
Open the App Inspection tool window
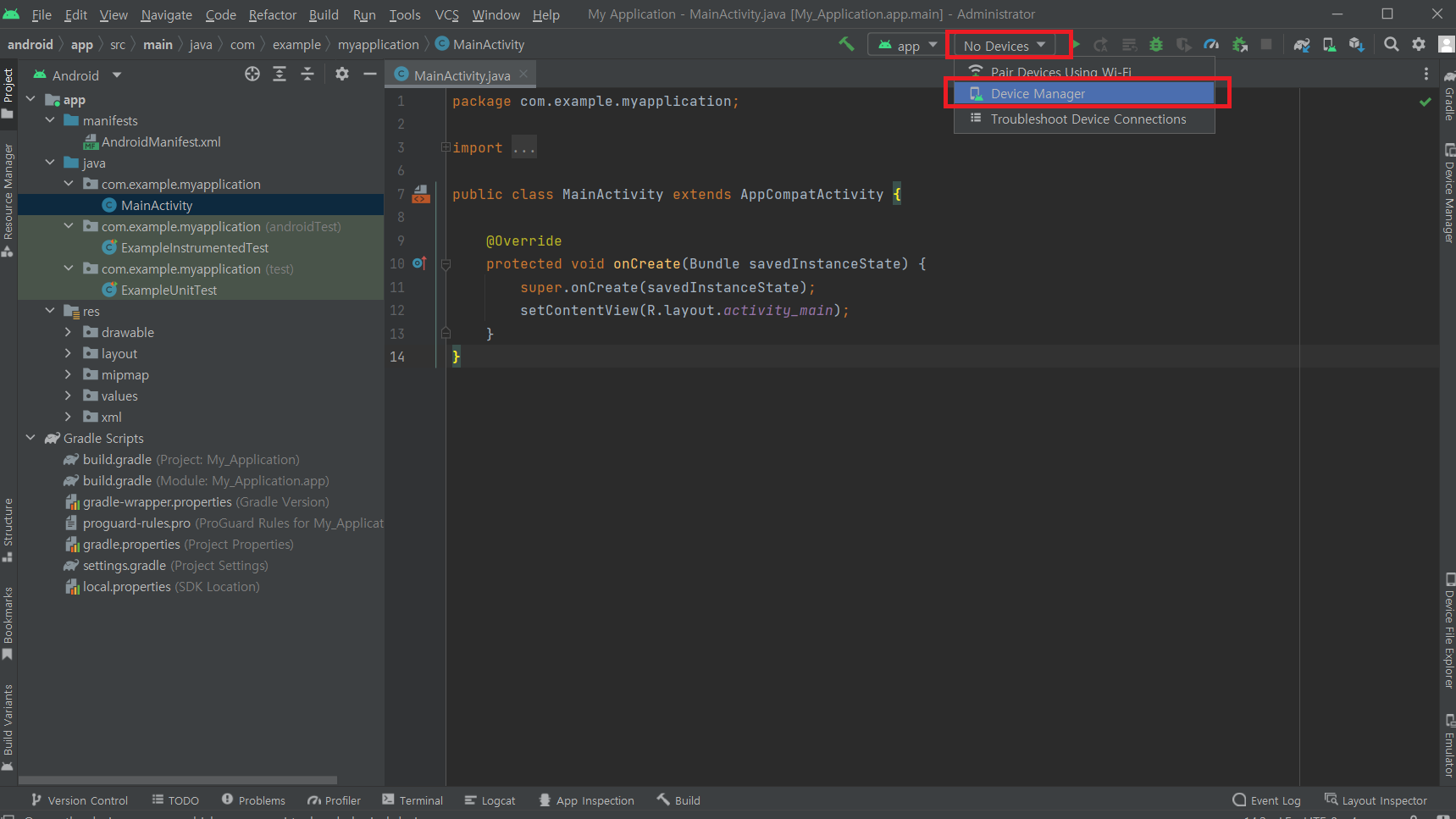586,800
